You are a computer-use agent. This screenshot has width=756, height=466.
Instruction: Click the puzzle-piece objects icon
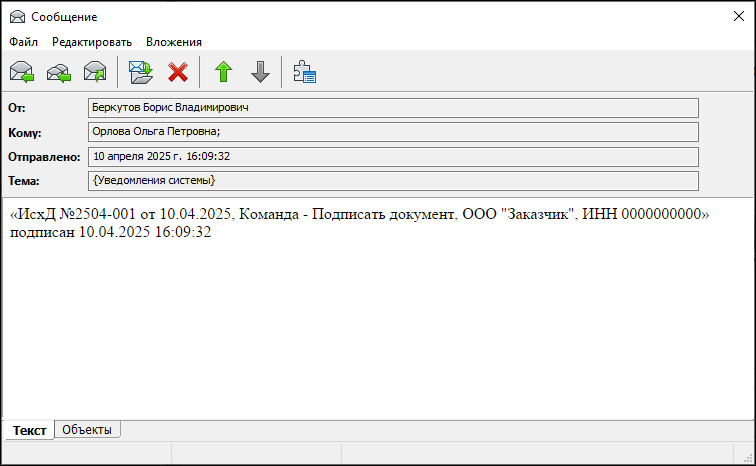pyautogui.click(x=304, y=72)
